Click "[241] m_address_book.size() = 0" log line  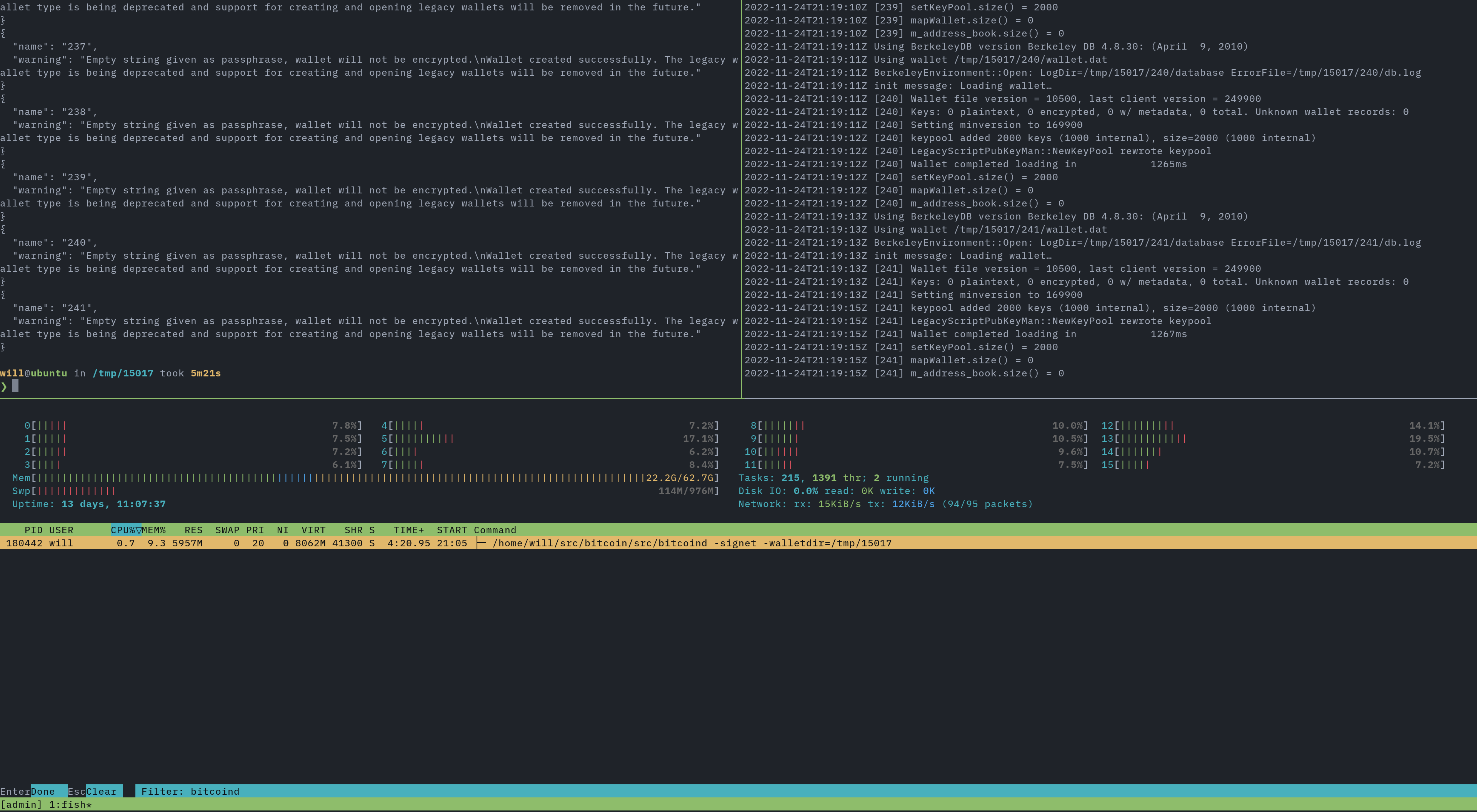[904, 373]
